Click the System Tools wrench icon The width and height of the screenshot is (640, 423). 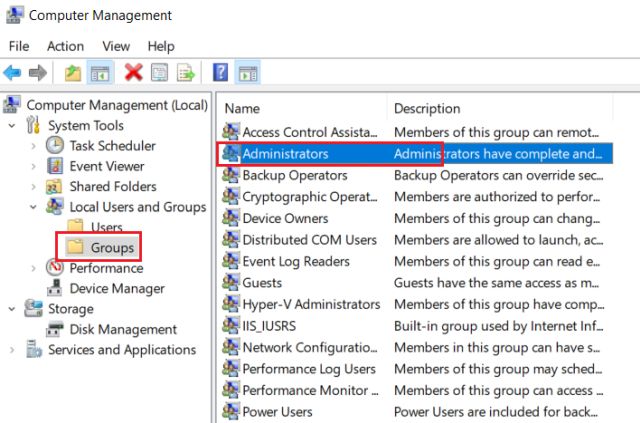(33, 125)
